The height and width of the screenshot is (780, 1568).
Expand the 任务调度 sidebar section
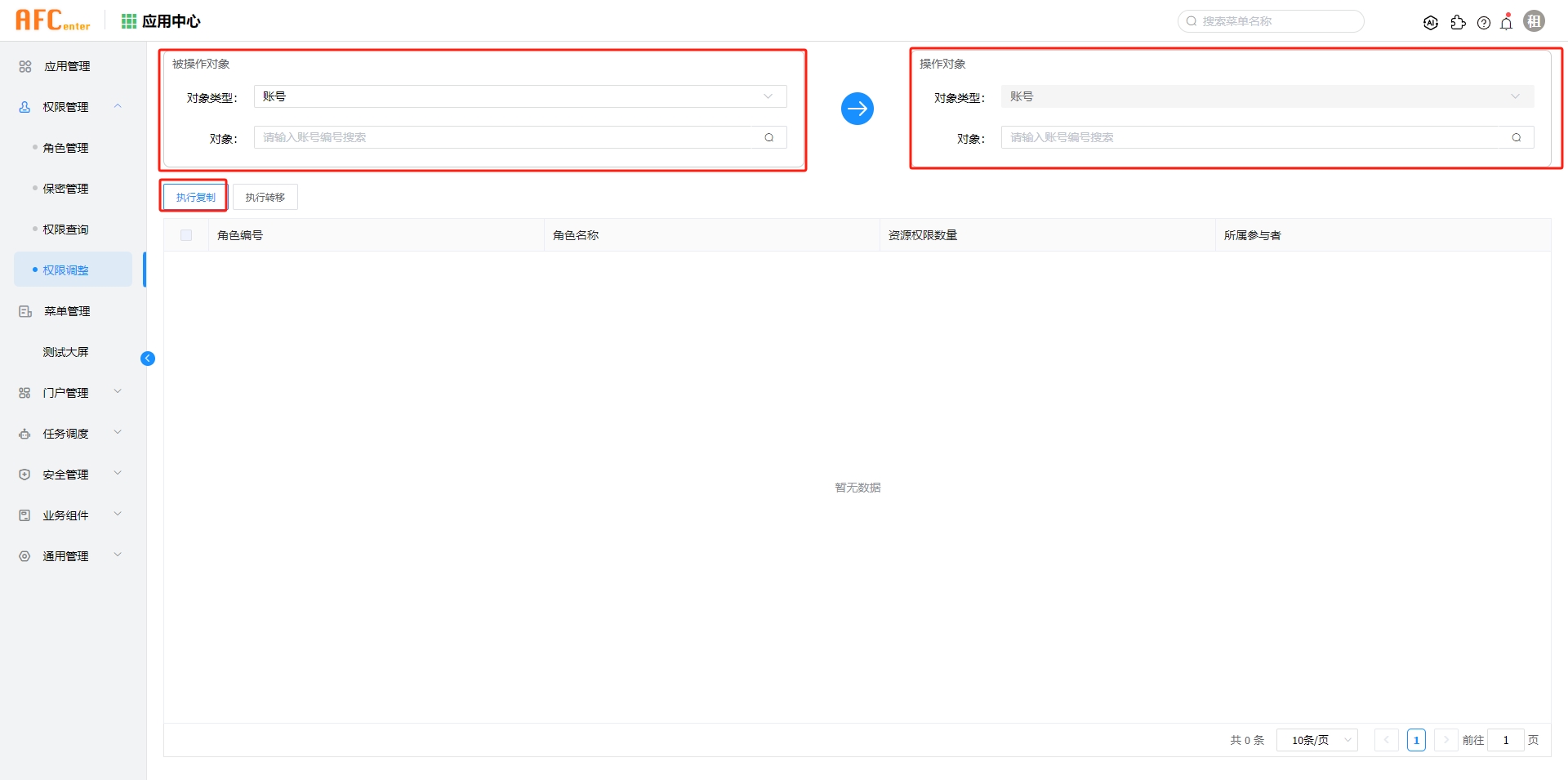point(117,433)
